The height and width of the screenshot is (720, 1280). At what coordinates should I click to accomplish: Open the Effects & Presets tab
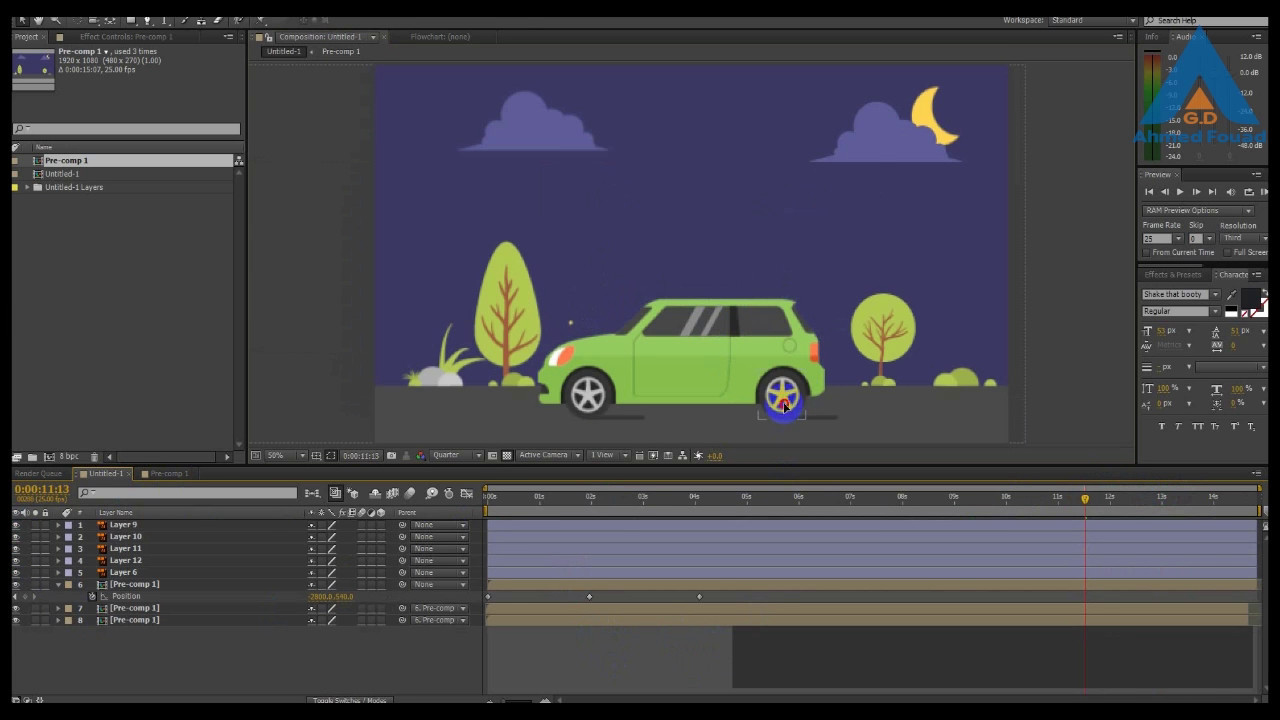click(1173, 275)
